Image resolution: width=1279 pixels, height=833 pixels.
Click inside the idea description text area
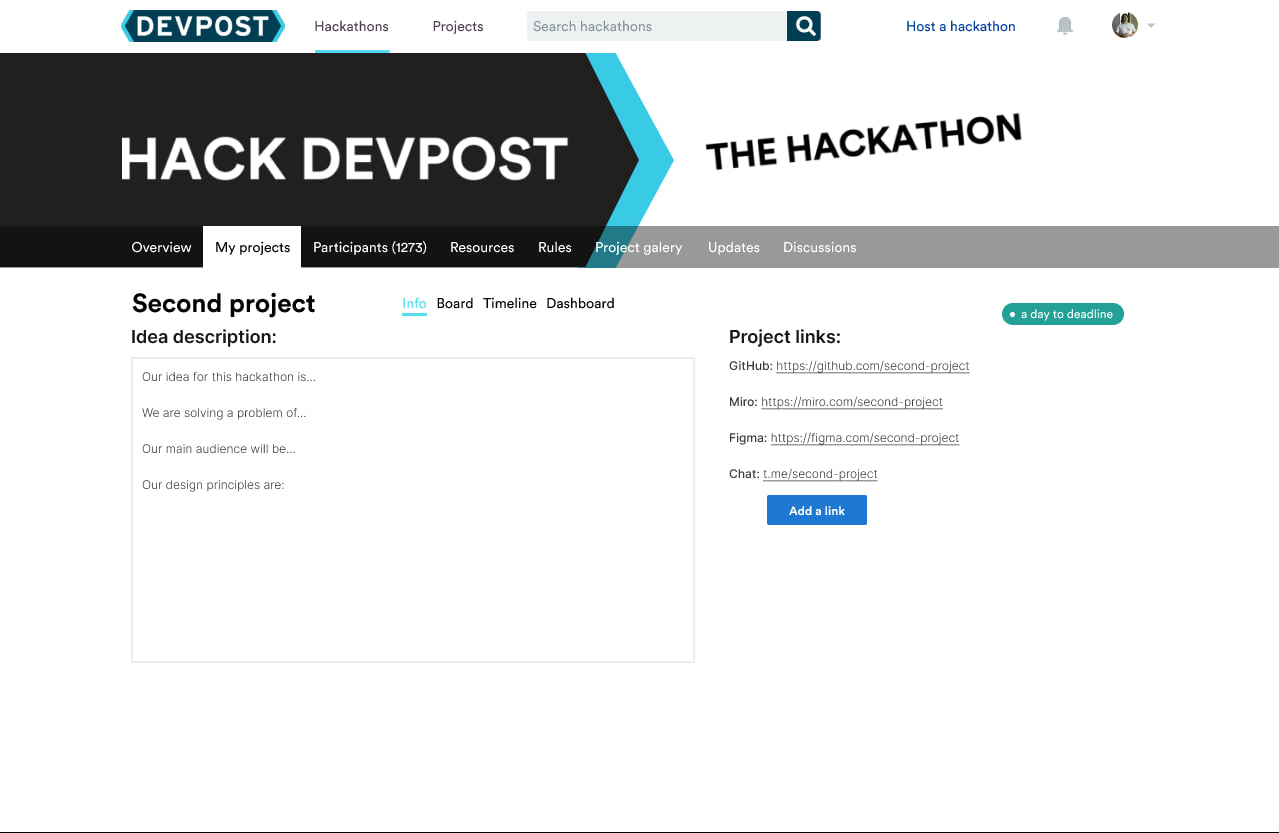(413, 510)
